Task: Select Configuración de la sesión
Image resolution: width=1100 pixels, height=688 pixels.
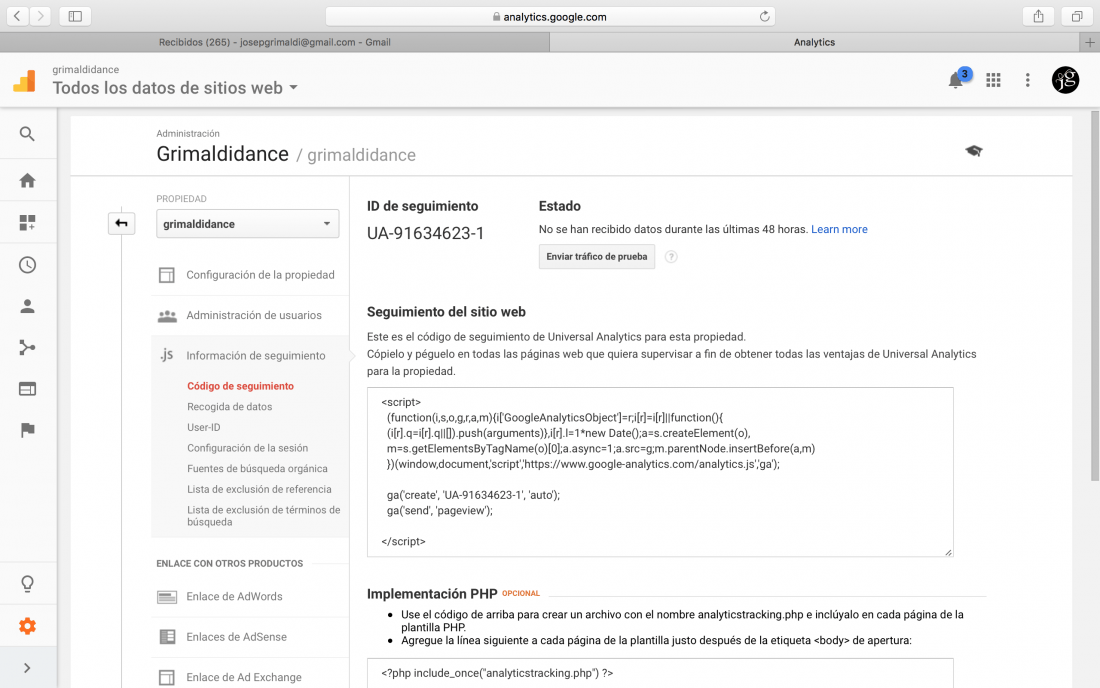Action: pyautogui.click(x=248, y=448)
